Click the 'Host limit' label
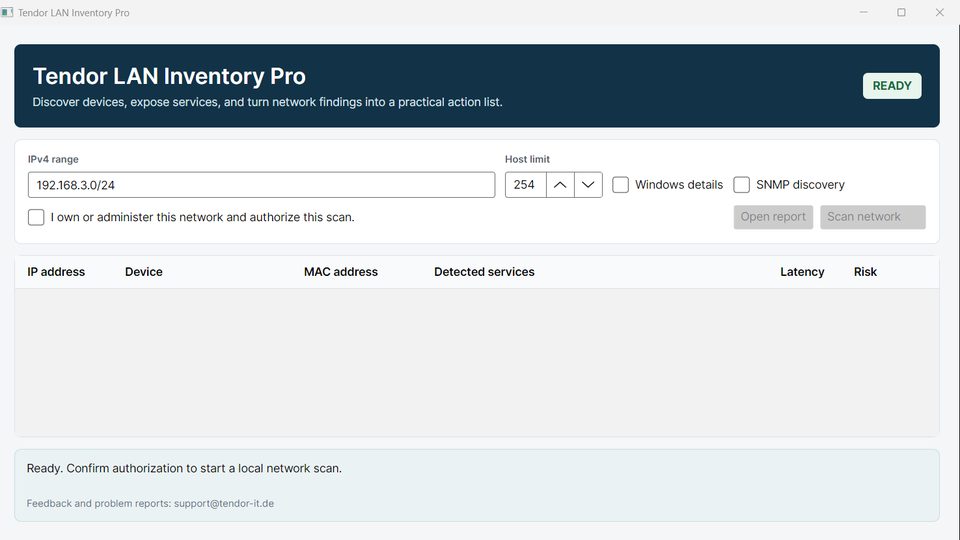 click(527, 159)
